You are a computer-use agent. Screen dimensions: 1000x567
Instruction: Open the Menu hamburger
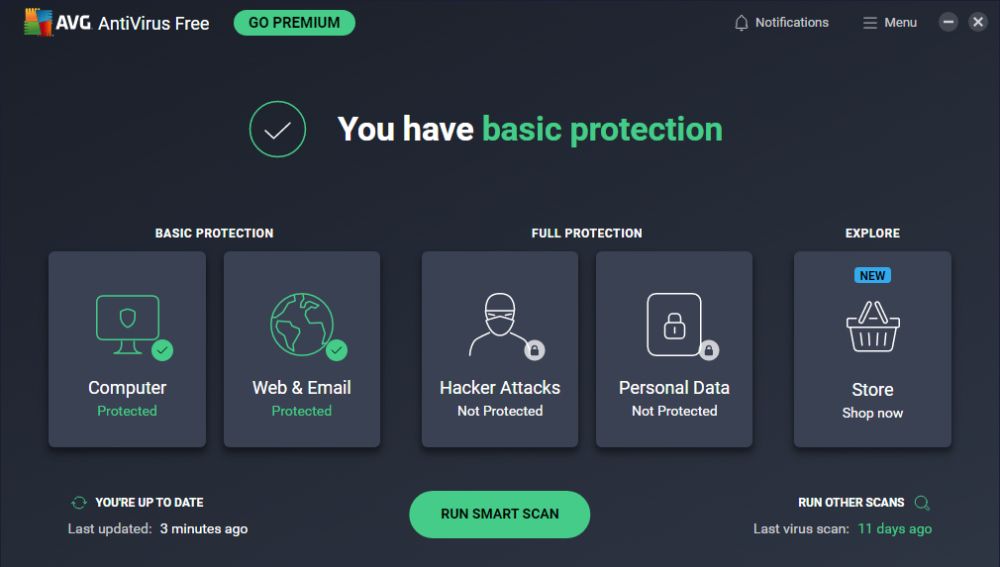coord(889,23)
